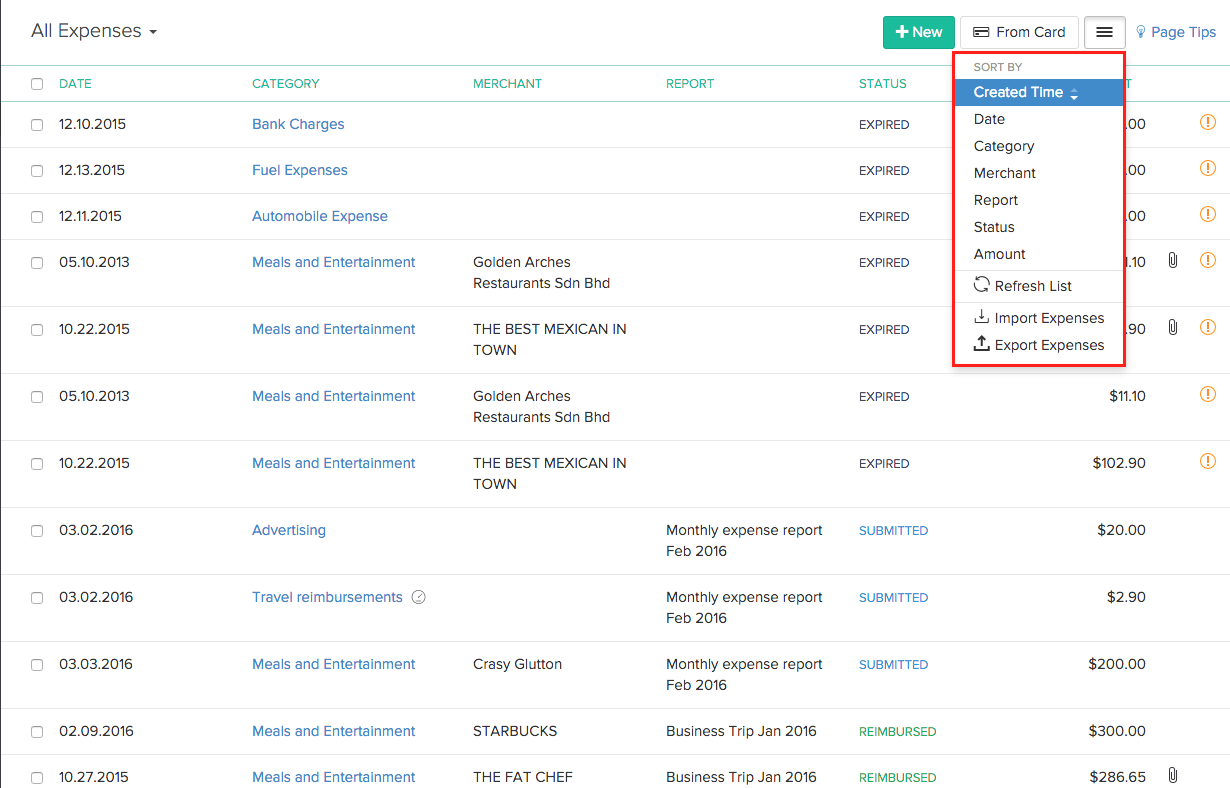
Task: Click the Import Expenses download icon
Action: click(982, 317)
